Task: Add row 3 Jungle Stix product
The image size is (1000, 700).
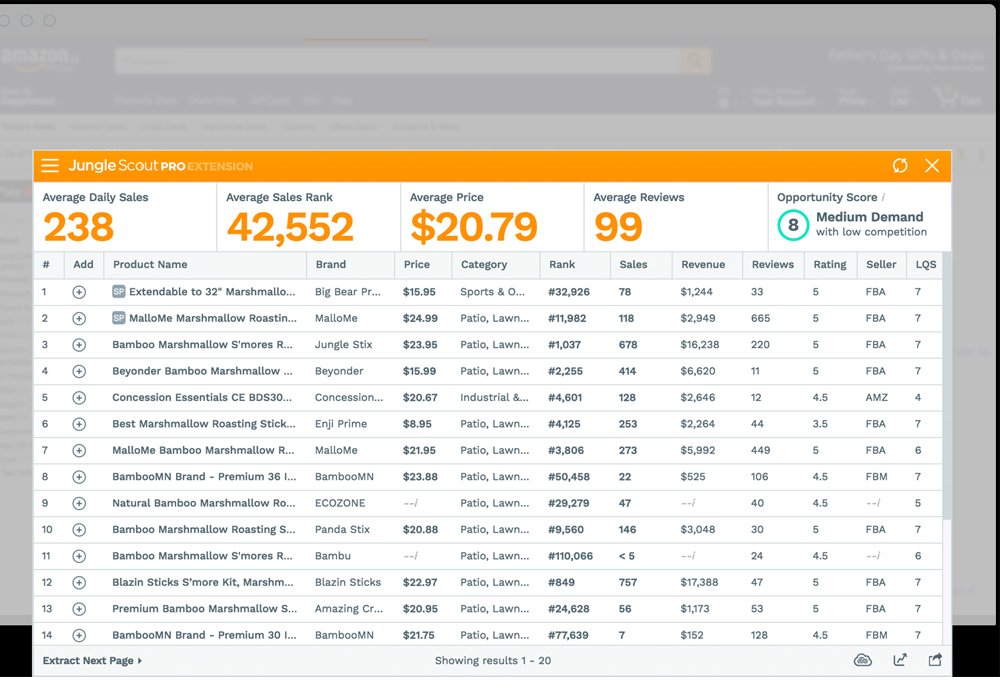Action: (79, 345)
